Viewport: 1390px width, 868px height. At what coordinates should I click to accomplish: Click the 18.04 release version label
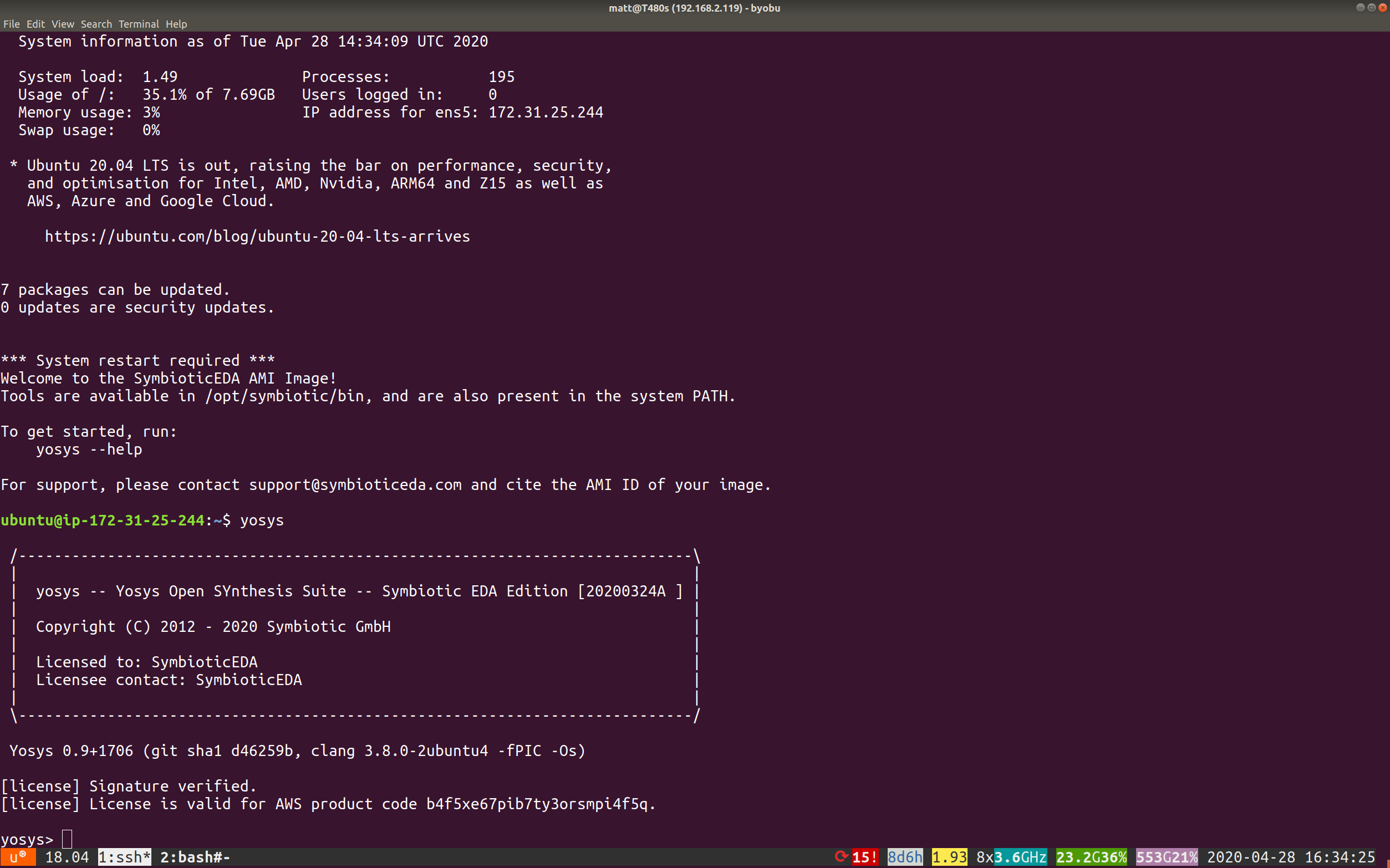tap(67, 857)
